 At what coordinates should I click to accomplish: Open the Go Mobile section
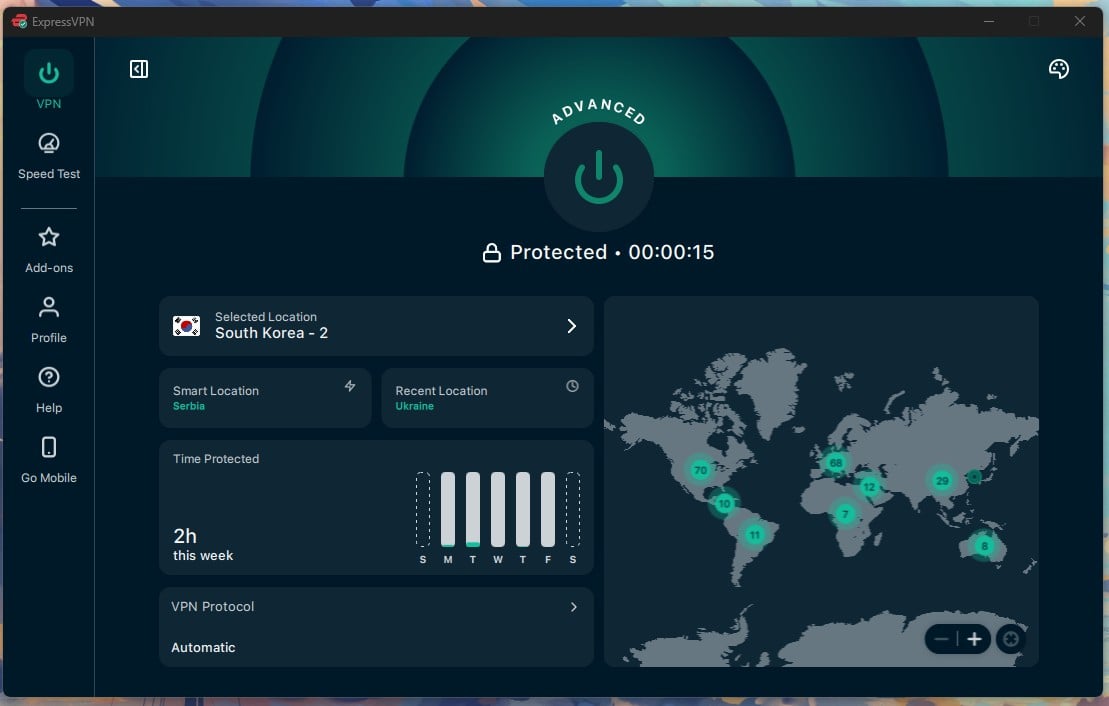click(x=49, y=460)
